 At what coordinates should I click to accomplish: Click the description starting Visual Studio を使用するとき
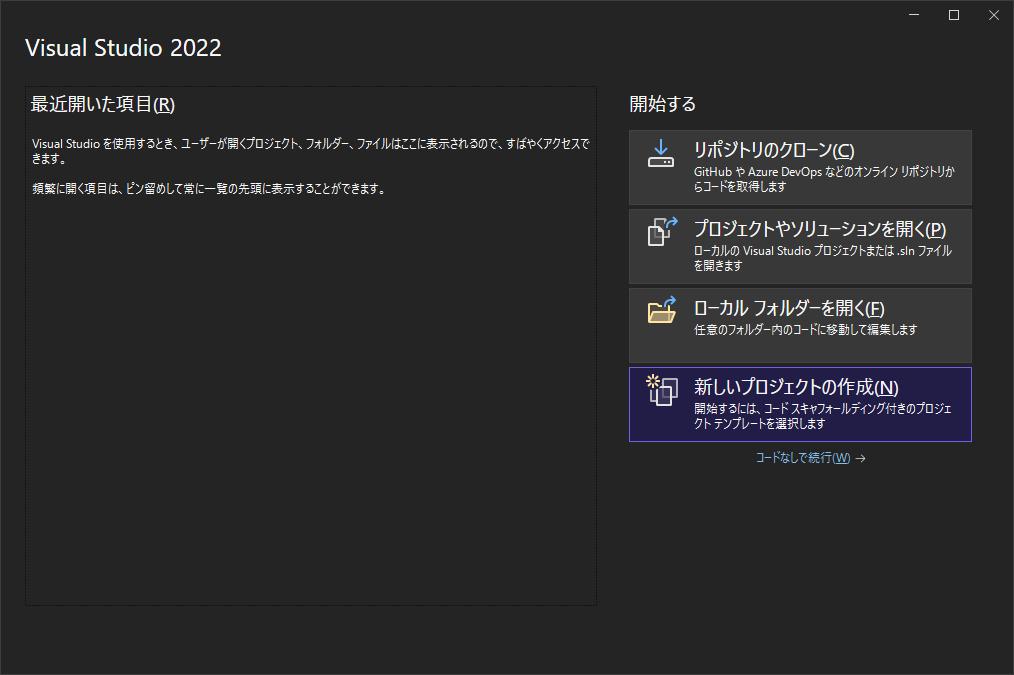pos(311,151)
